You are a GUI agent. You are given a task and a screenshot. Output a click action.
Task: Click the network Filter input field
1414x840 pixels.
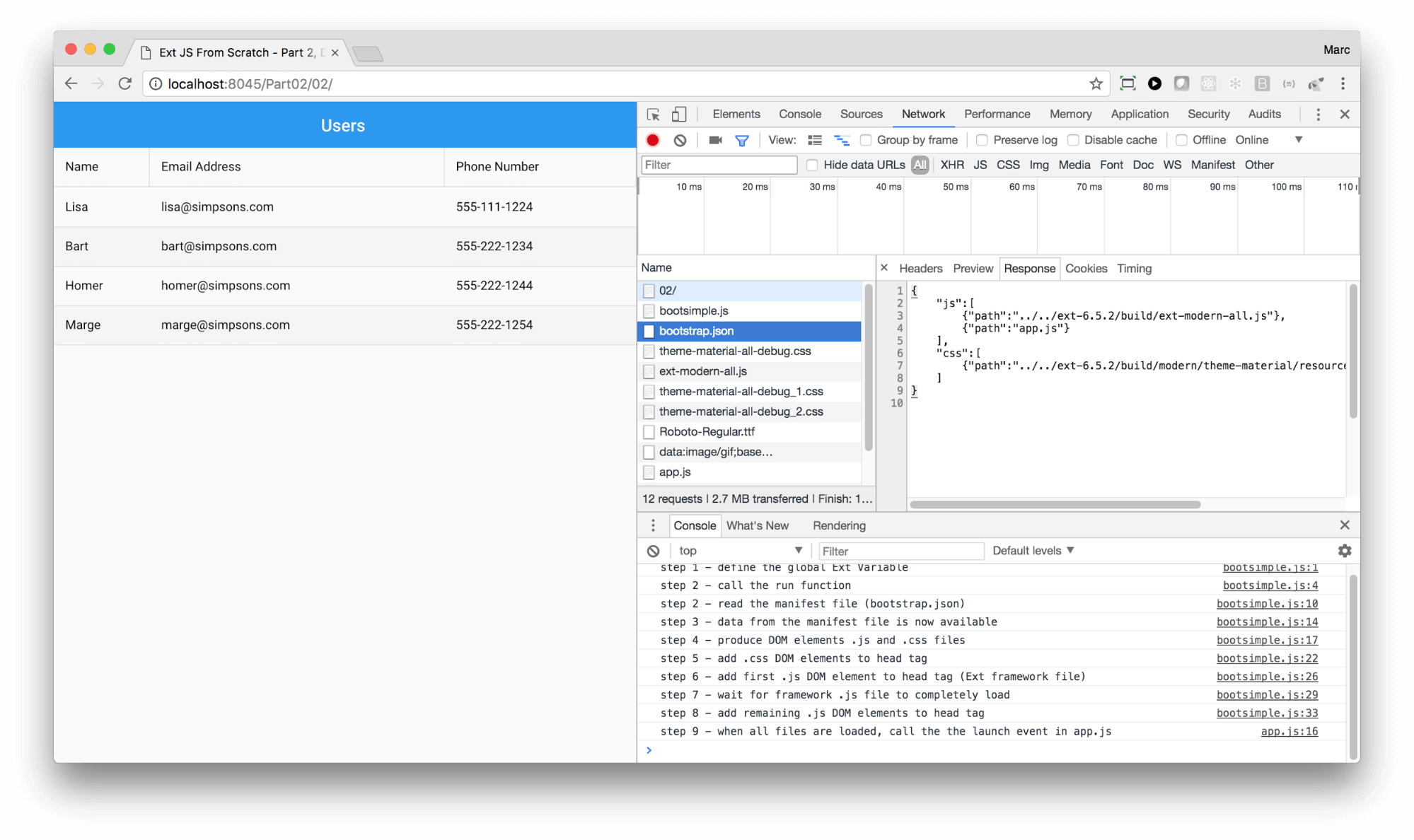point(719,165)
